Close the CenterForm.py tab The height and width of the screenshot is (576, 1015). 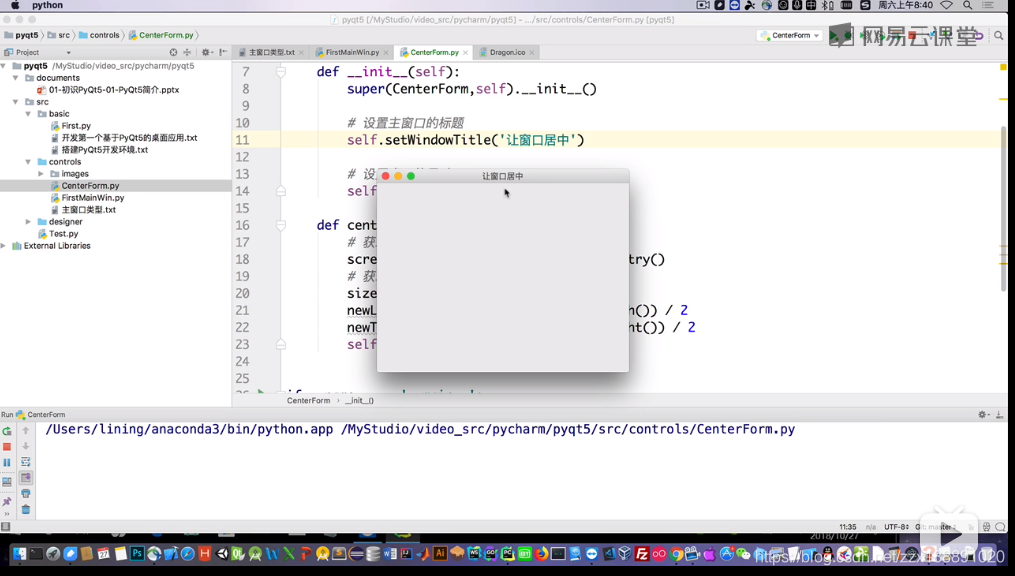click(465, 52)
